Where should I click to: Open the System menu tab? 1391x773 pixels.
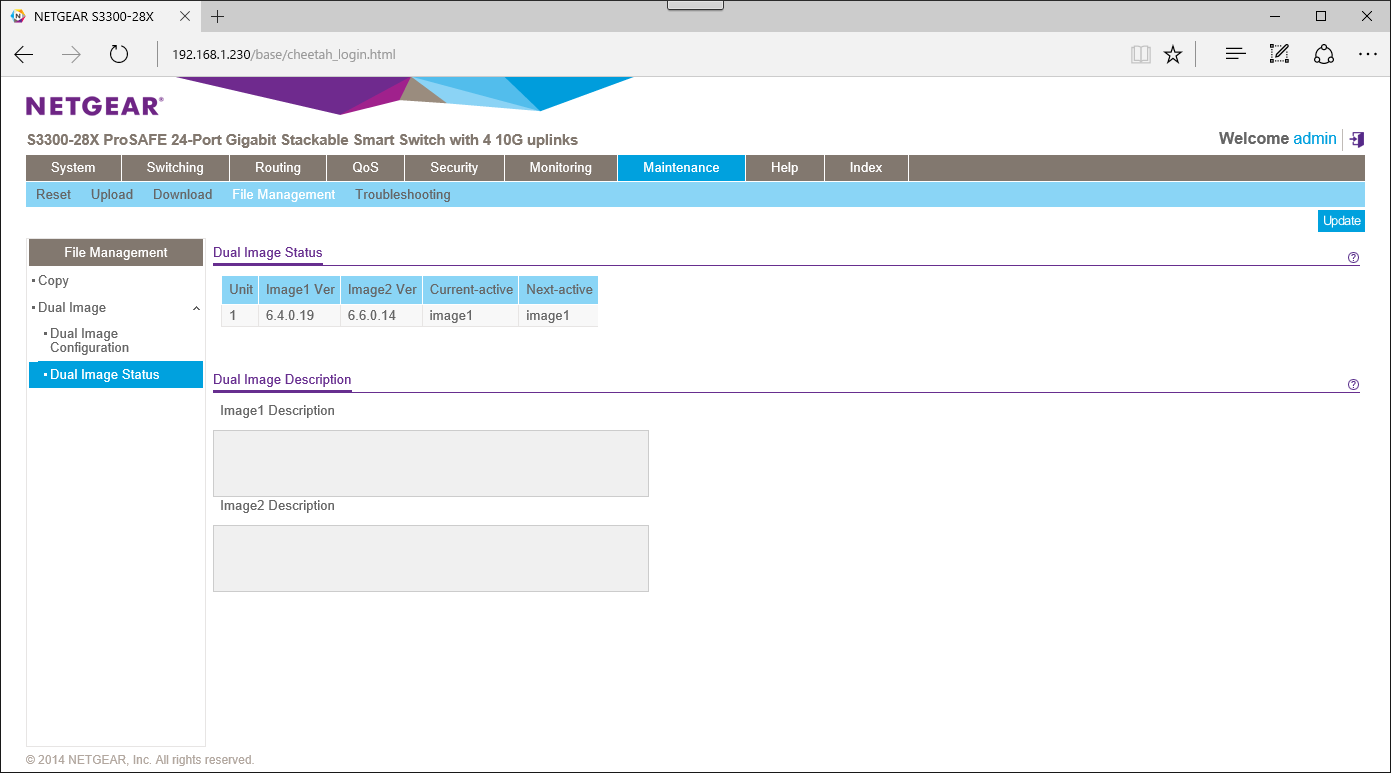[73, 168]
